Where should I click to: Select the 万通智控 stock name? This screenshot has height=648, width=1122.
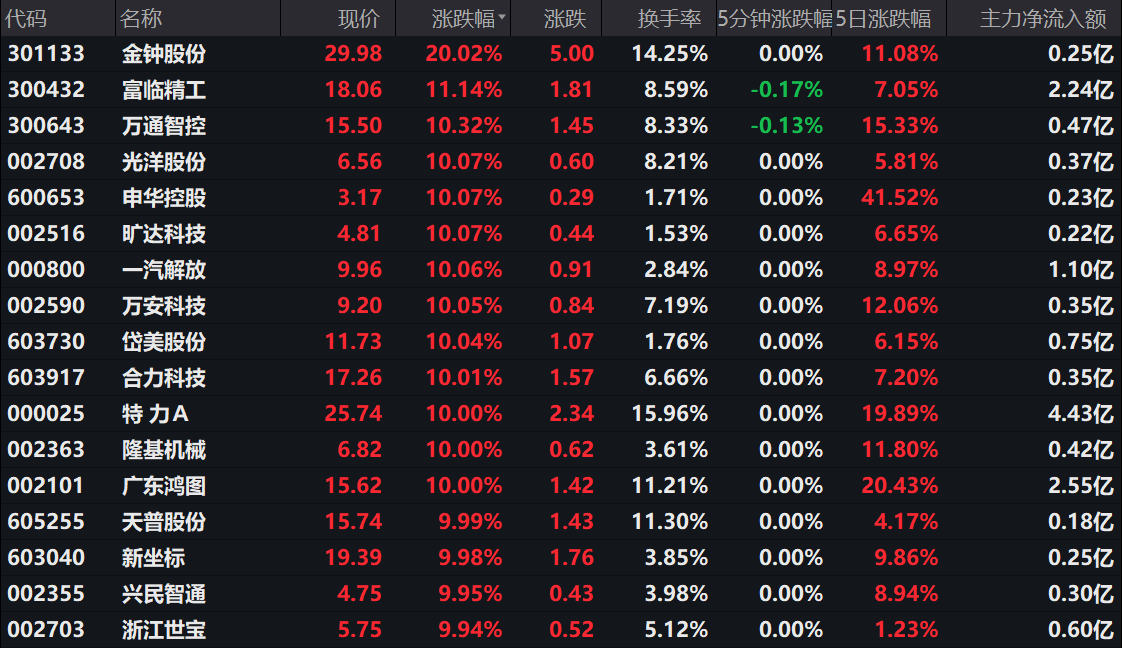click(x=164, y=126)
